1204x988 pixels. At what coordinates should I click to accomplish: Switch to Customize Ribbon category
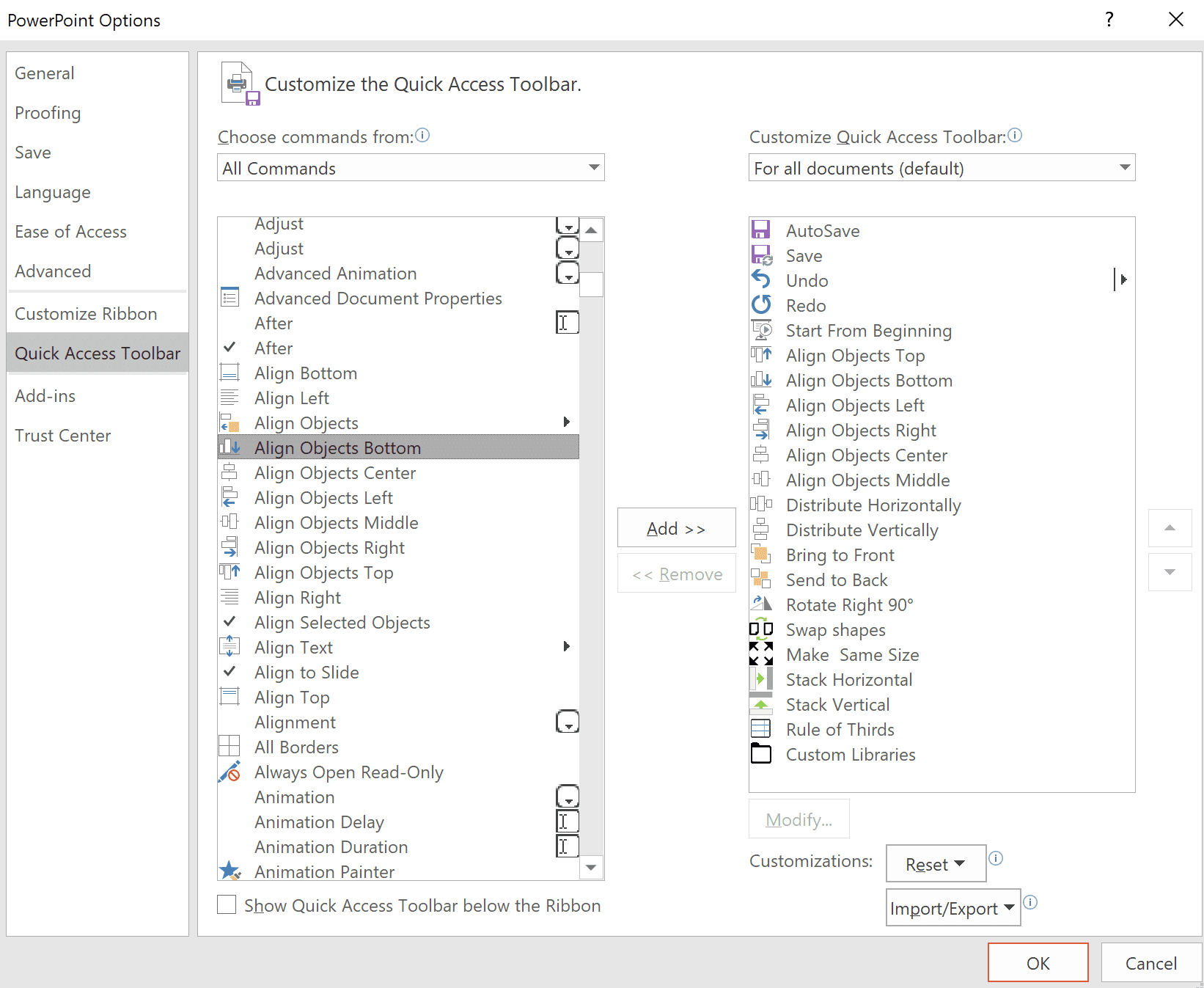pos(98,314)
